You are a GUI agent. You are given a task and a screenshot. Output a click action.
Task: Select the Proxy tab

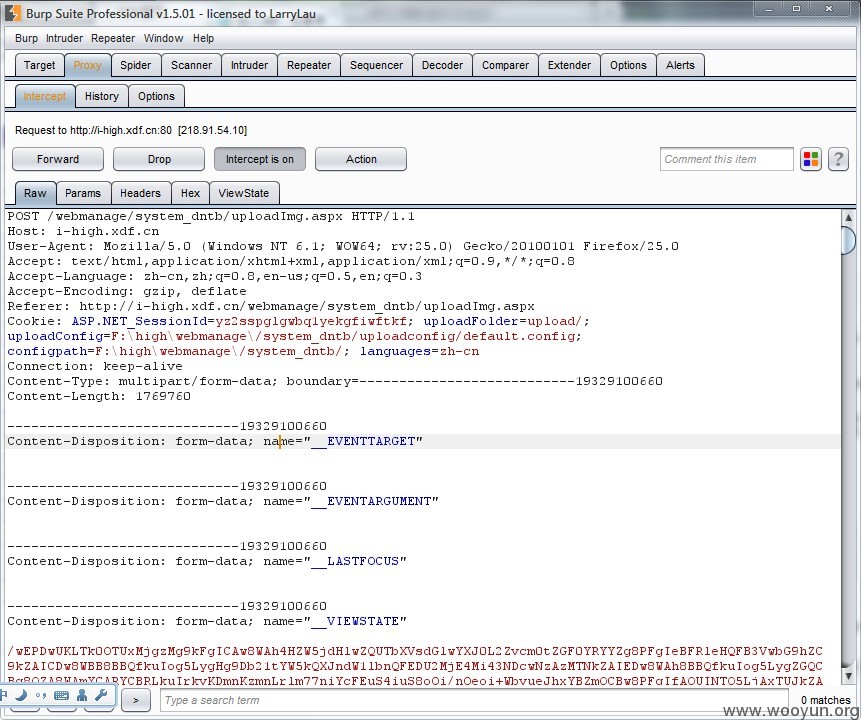(87, 65)
